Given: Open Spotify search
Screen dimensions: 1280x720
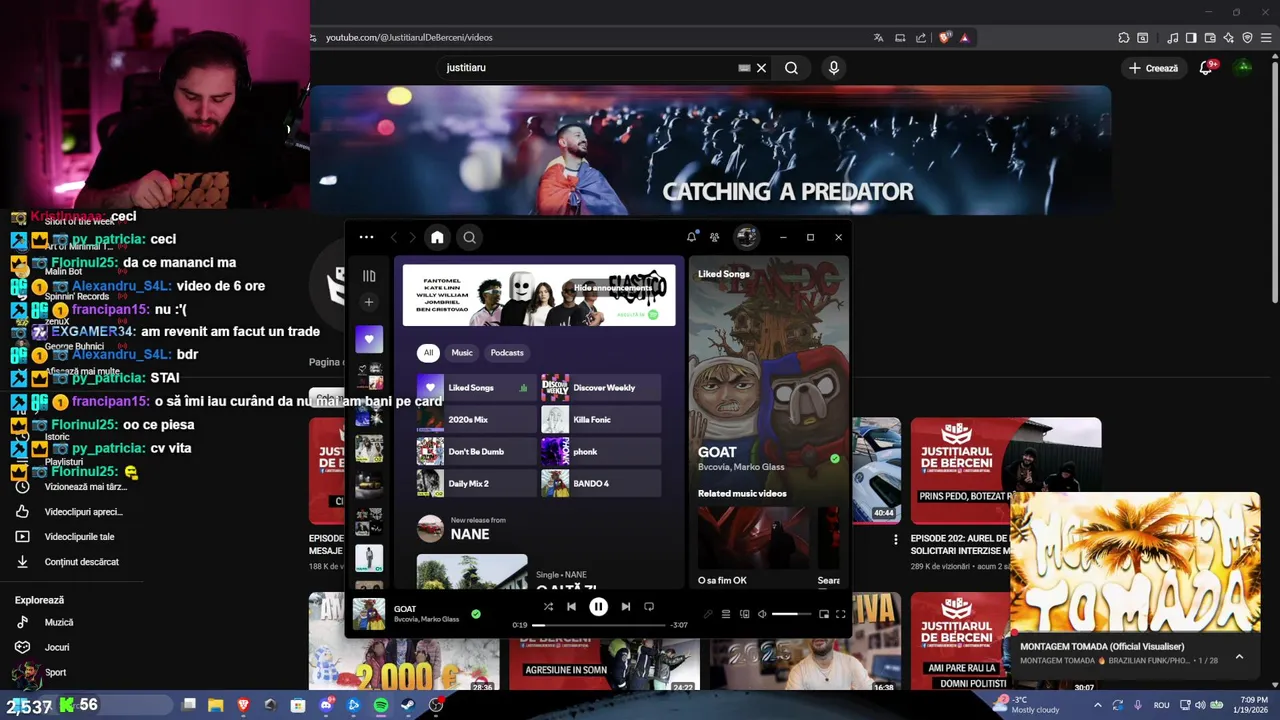Looking at the screenshot, I should pyautogui.click(x=469, y=237).
